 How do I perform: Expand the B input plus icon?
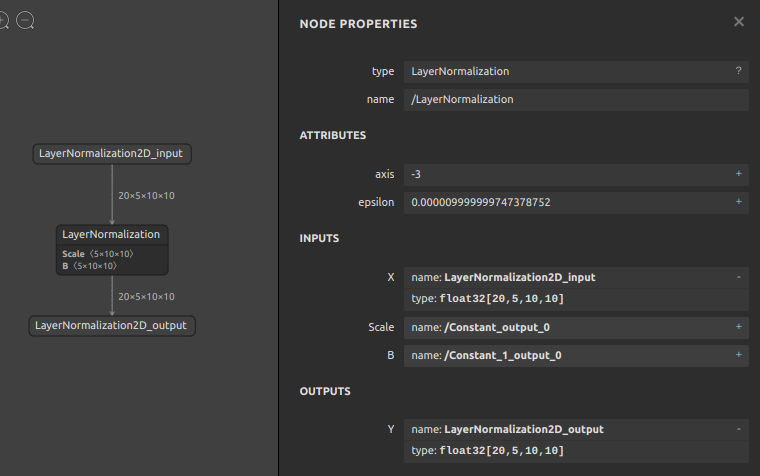738,355
